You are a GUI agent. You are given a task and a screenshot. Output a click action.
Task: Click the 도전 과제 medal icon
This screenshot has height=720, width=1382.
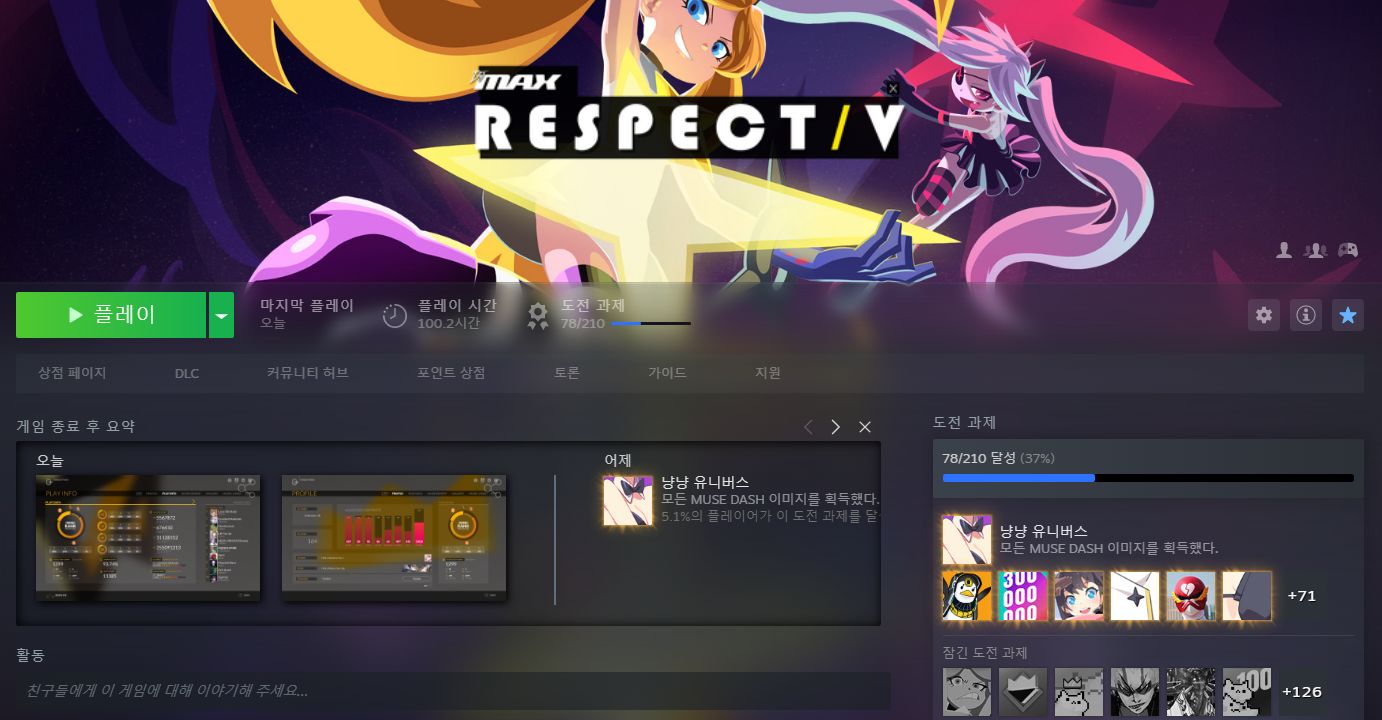click(538, 316)
